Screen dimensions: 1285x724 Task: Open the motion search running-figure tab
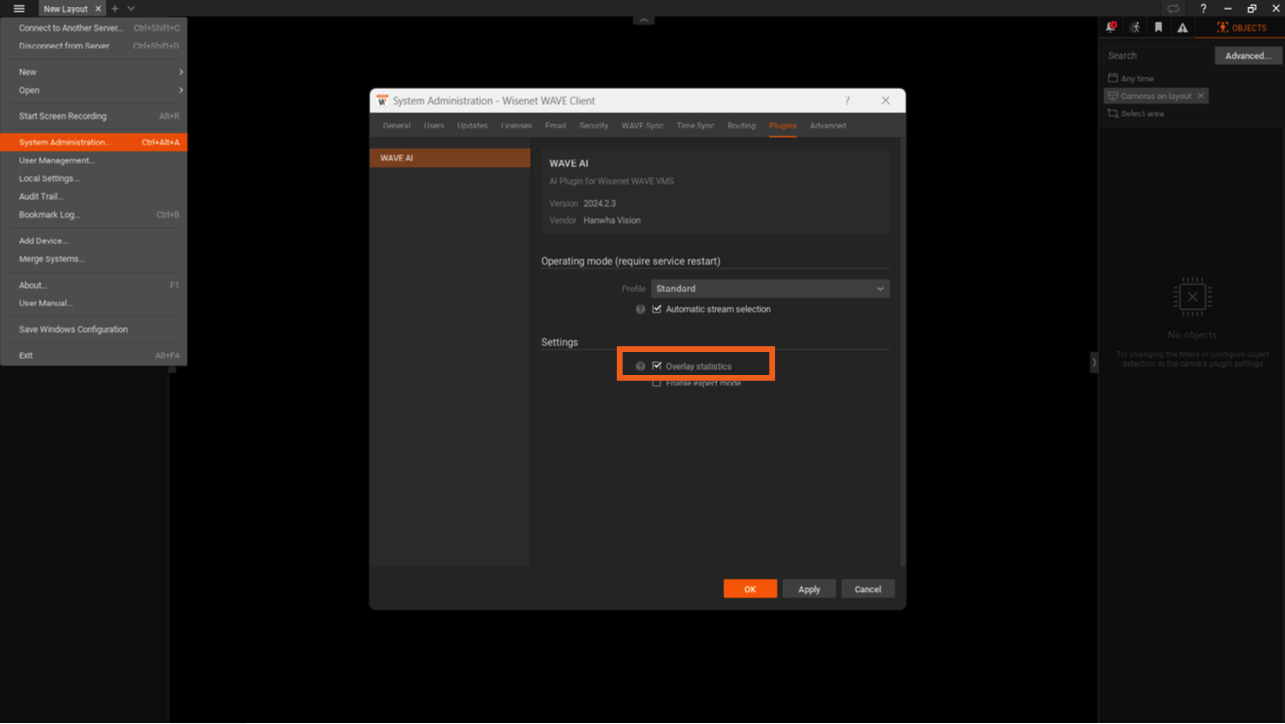pyautogui.click(x=1135, y=27)
